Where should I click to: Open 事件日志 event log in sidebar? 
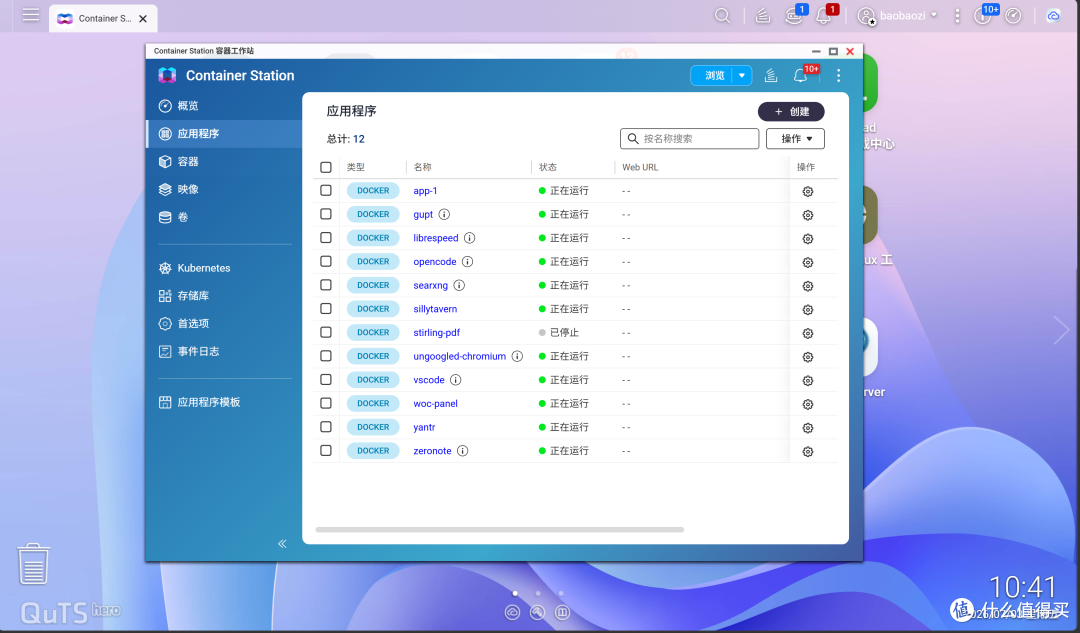[224, 351]
